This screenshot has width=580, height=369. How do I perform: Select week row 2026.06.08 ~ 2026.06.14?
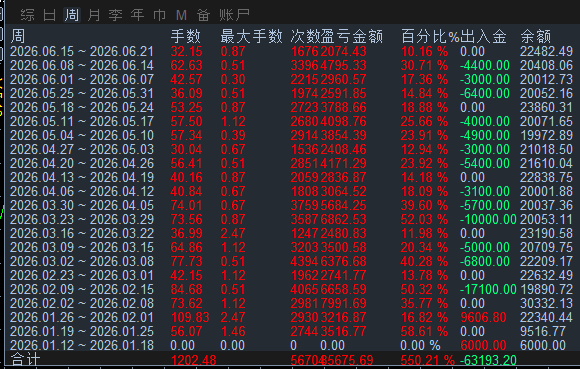coord(291,65)
